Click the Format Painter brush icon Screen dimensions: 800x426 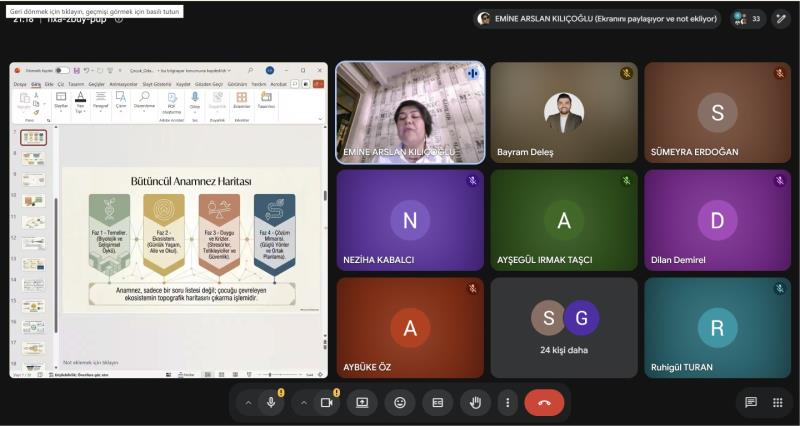point(36,113)
